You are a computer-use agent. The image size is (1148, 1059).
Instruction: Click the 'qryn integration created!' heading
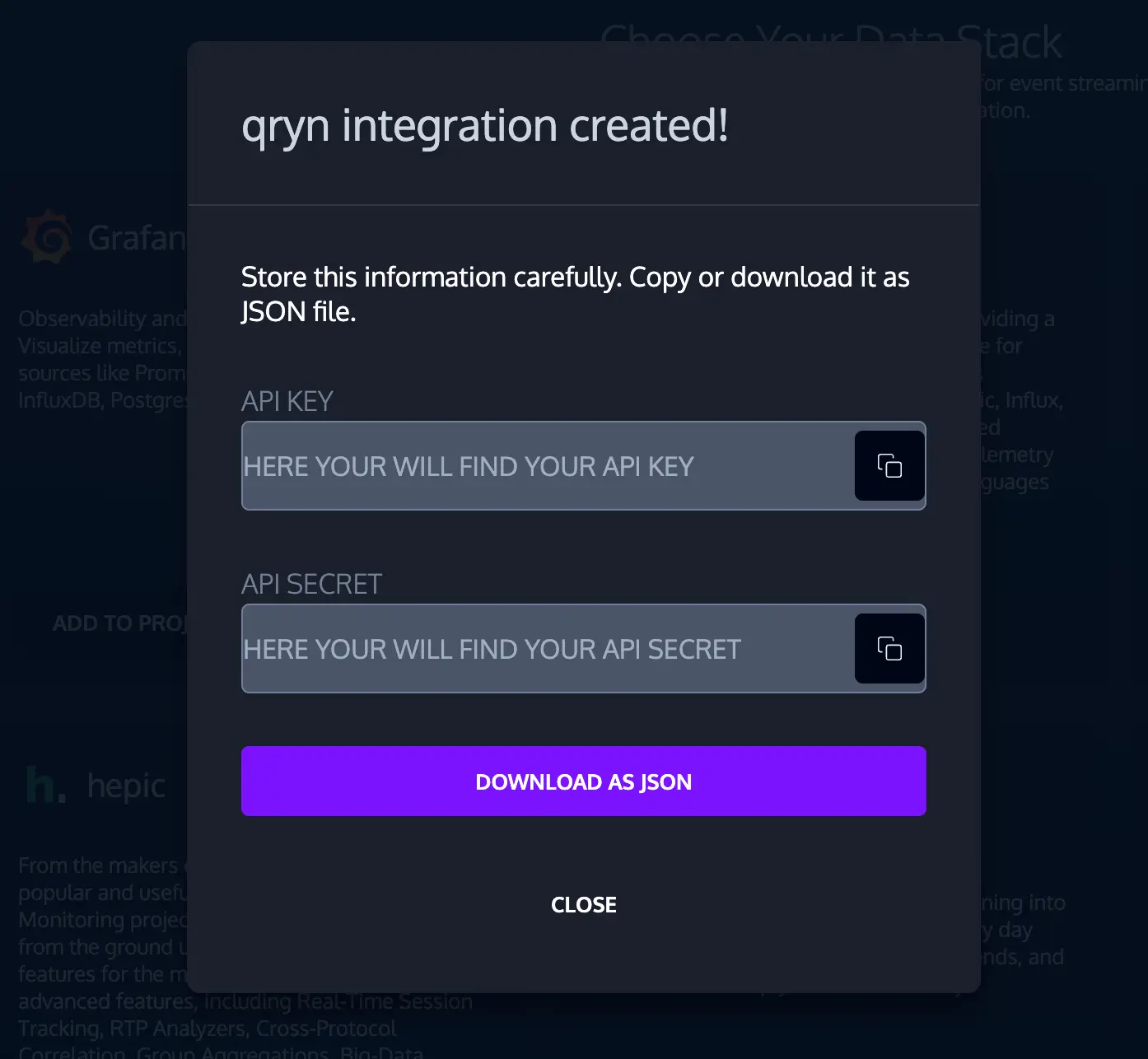(x=485, y=126)
